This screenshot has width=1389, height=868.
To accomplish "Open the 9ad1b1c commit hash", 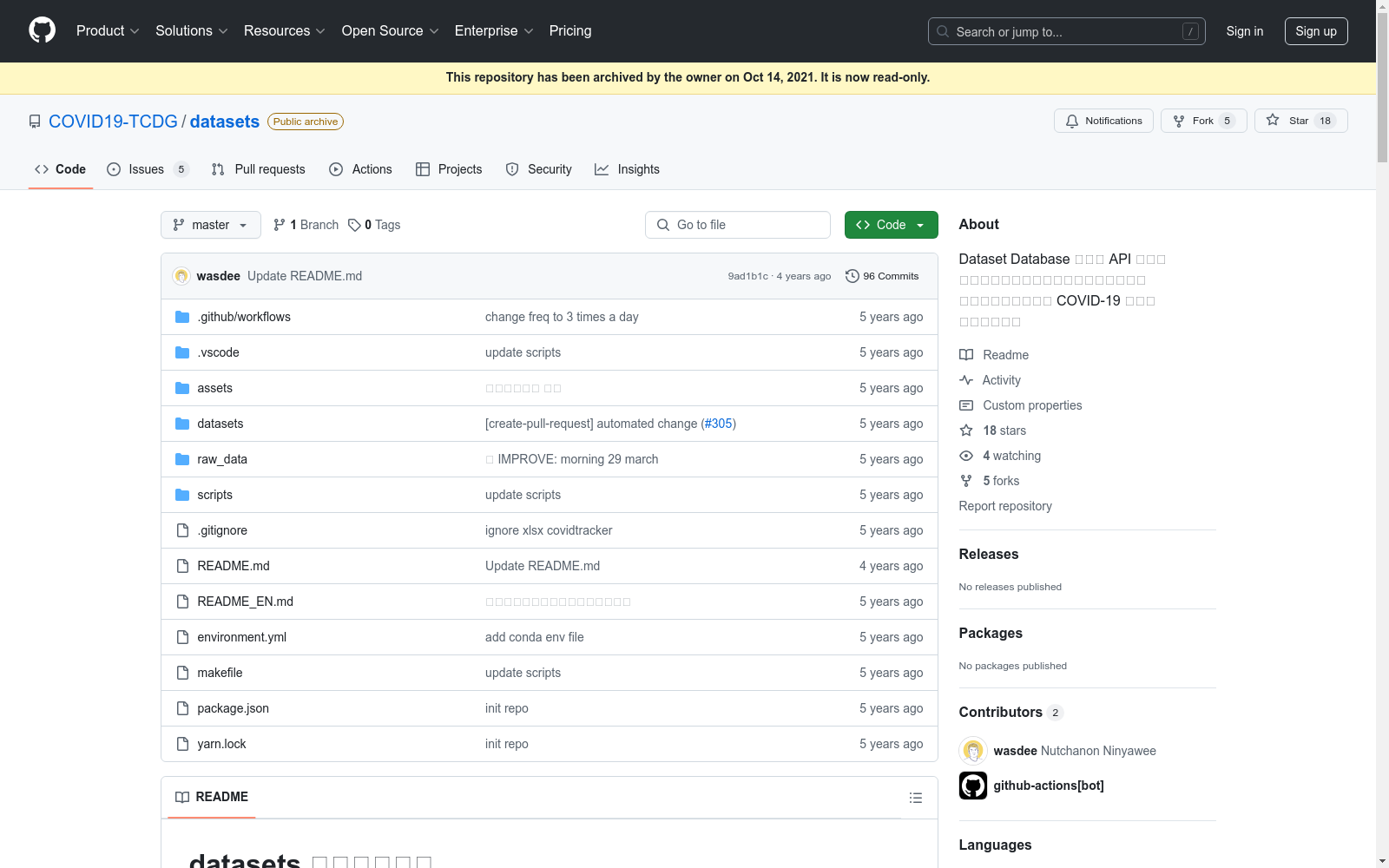I will [x=748, y=276].
